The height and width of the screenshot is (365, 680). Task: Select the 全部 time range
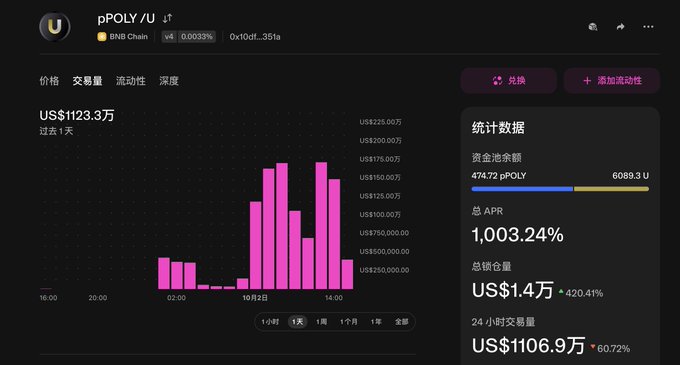click(x=402, y=322)
